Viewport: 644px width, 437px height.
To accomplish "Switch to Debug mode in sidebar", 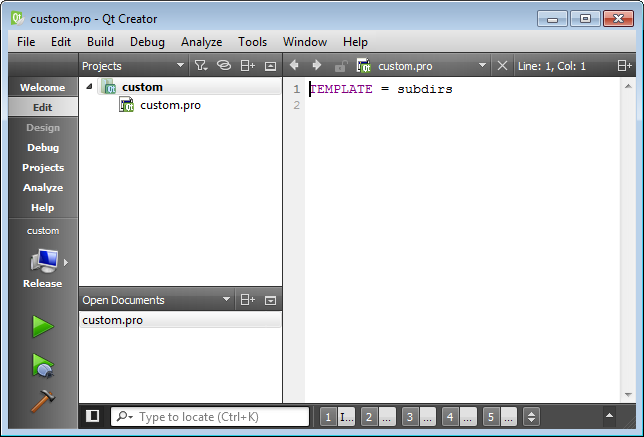I will point(43,147).
